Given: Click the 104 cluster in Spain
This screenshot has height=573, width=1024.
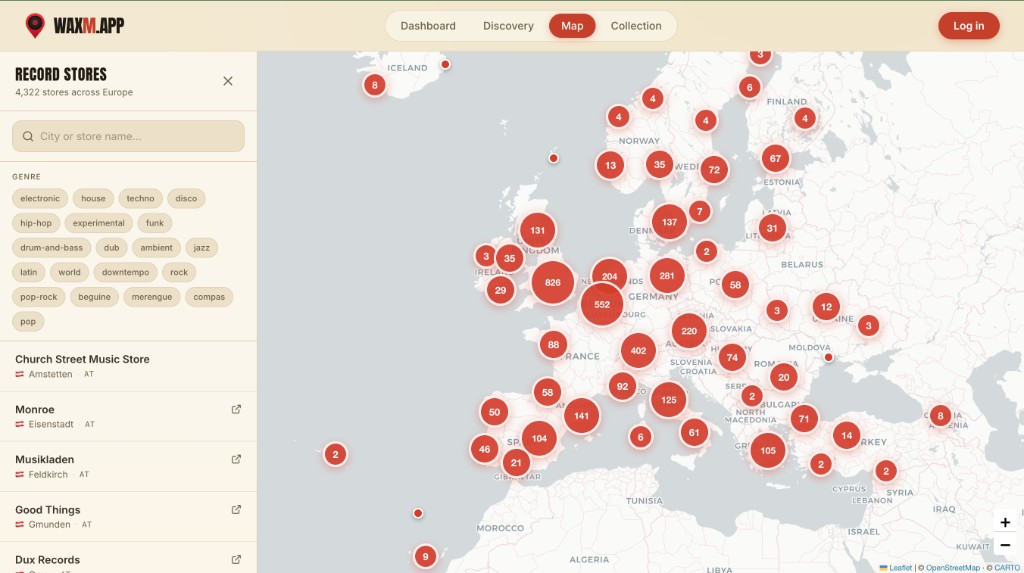Looking at the screenshot, I should point(539,438).
